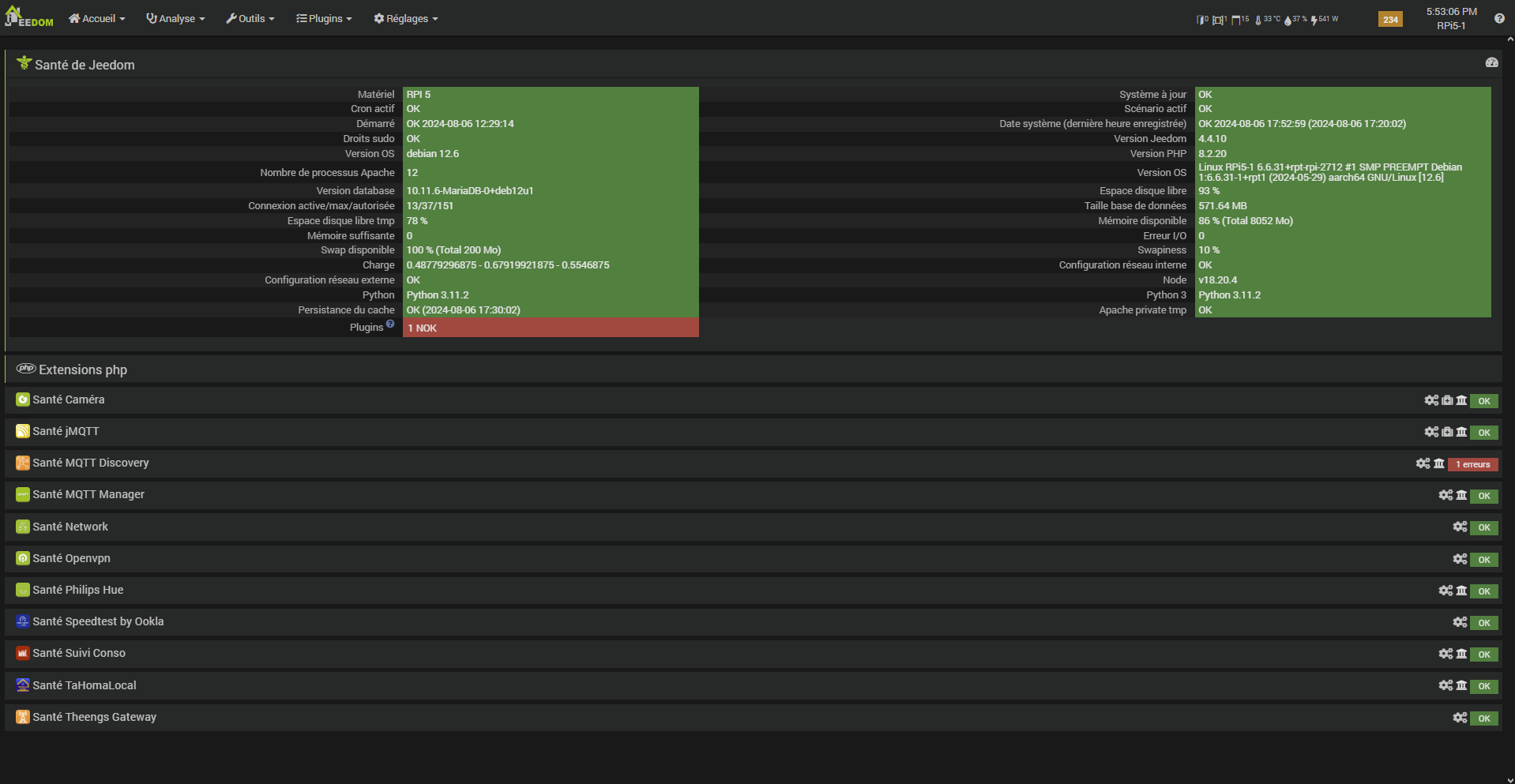Click the red 1 NOK plugins cell
This screenshot has width=1515, height=784.
click(x=551, y=328)
